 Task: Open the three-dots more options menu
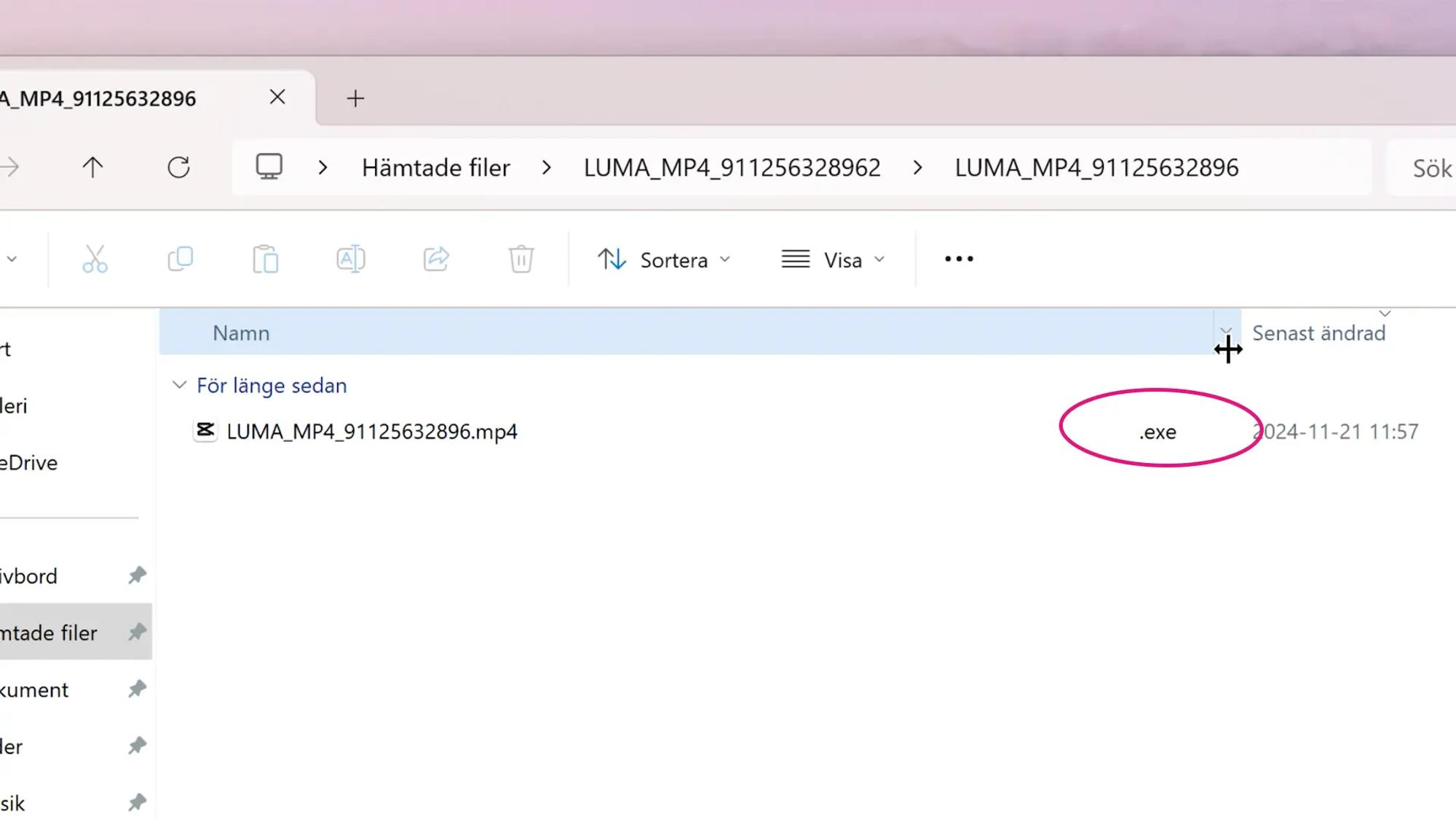click(959, 259)
